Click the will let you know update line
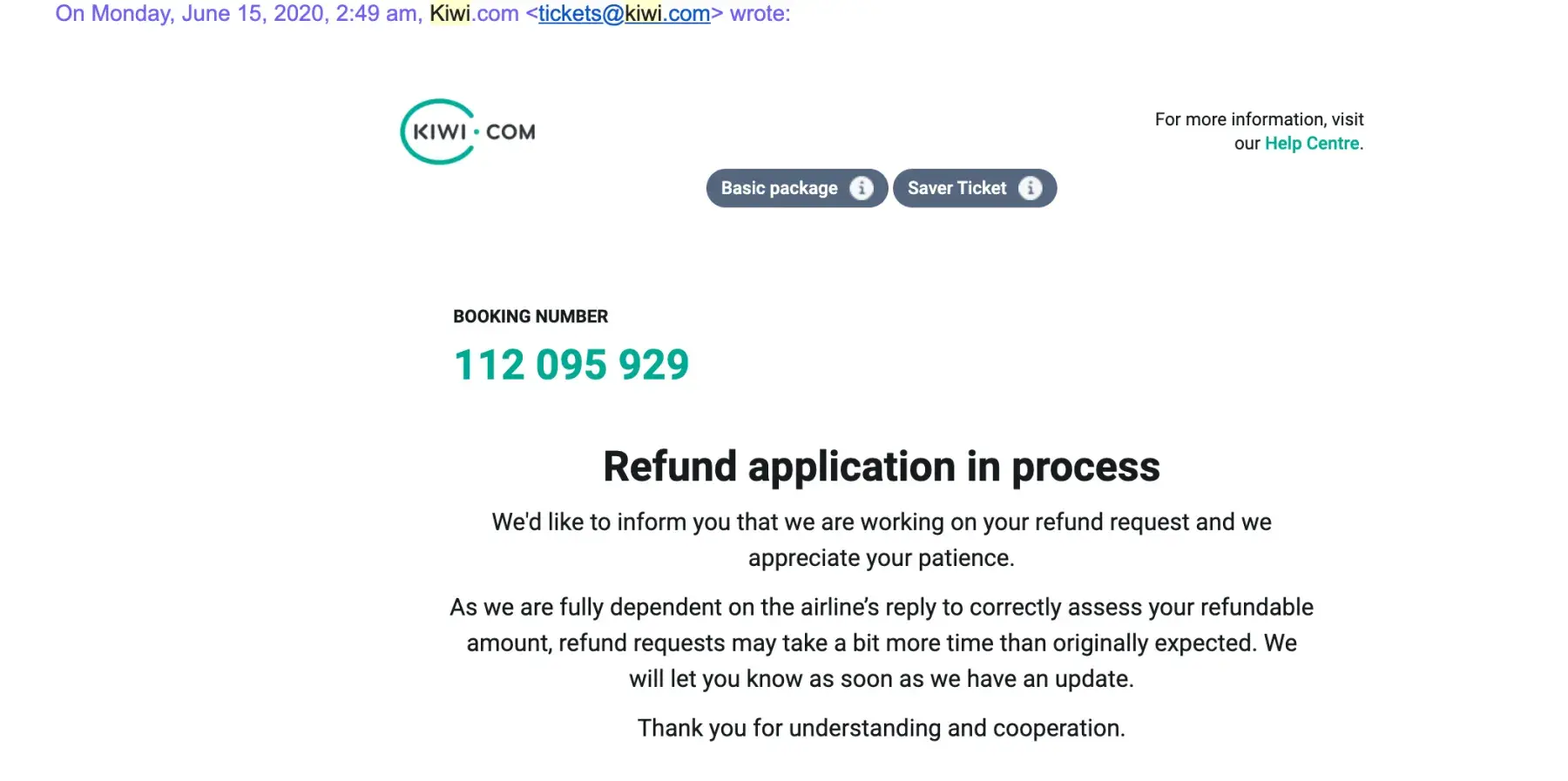The height and width of the screenshot is (781, 1568). click(881, 679)
